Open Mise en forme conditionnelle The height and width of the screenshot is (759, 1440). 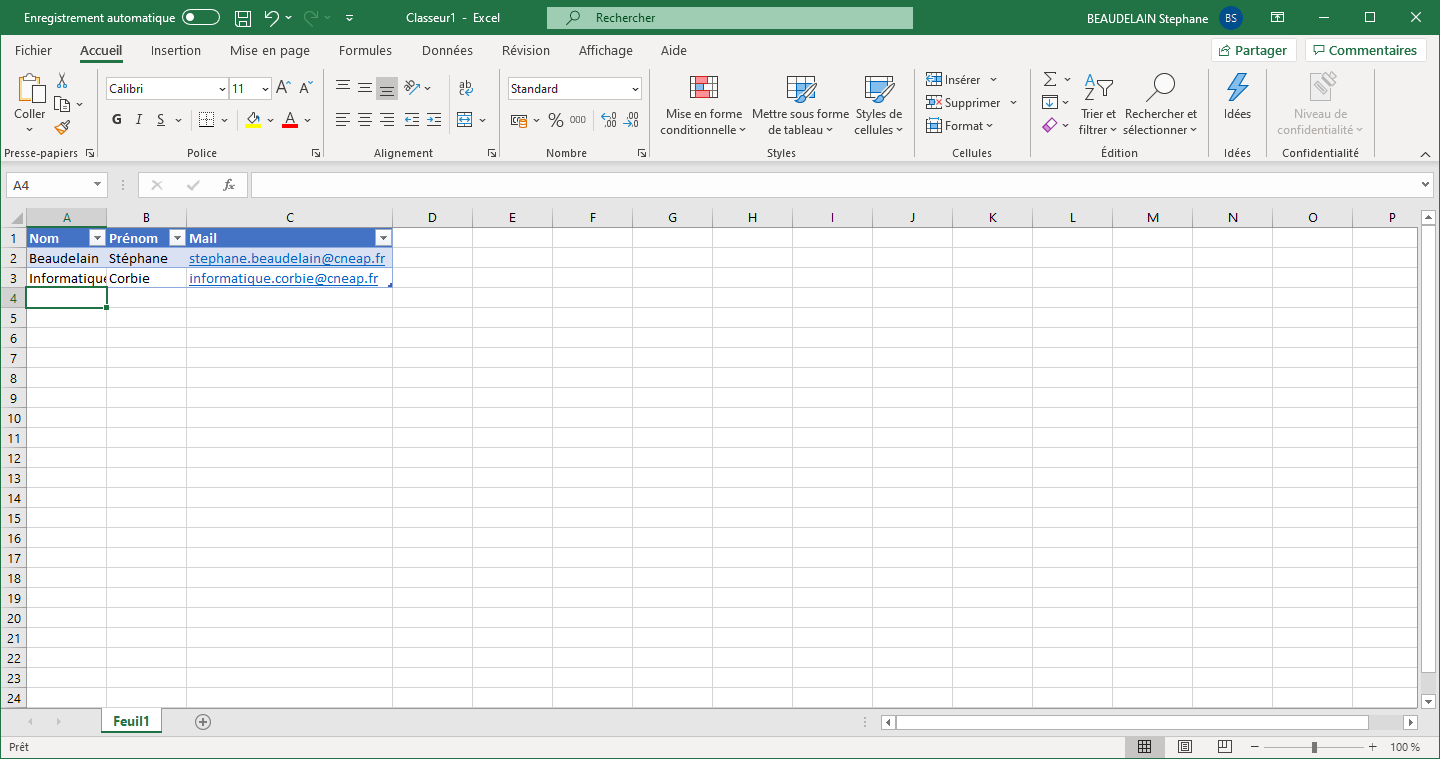tap(703, 105)
